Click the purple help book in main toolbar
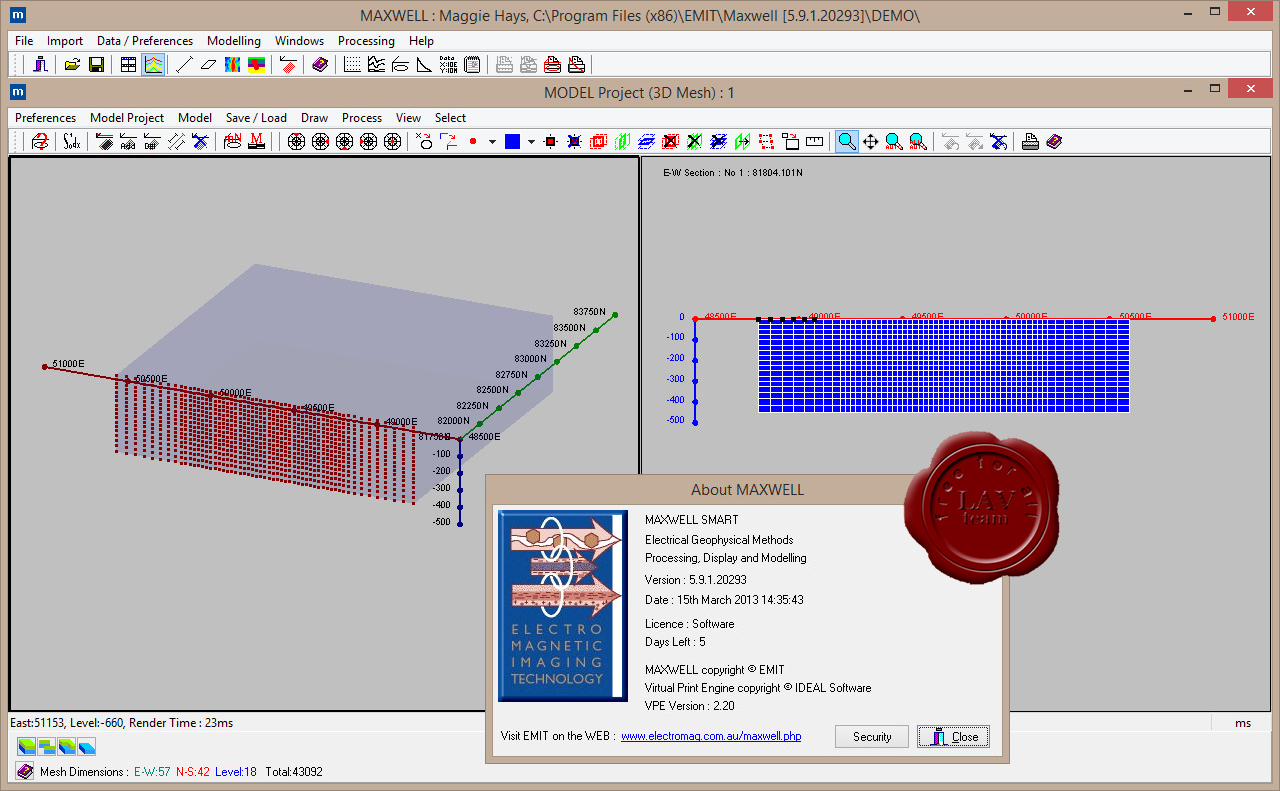 (319, 65)
